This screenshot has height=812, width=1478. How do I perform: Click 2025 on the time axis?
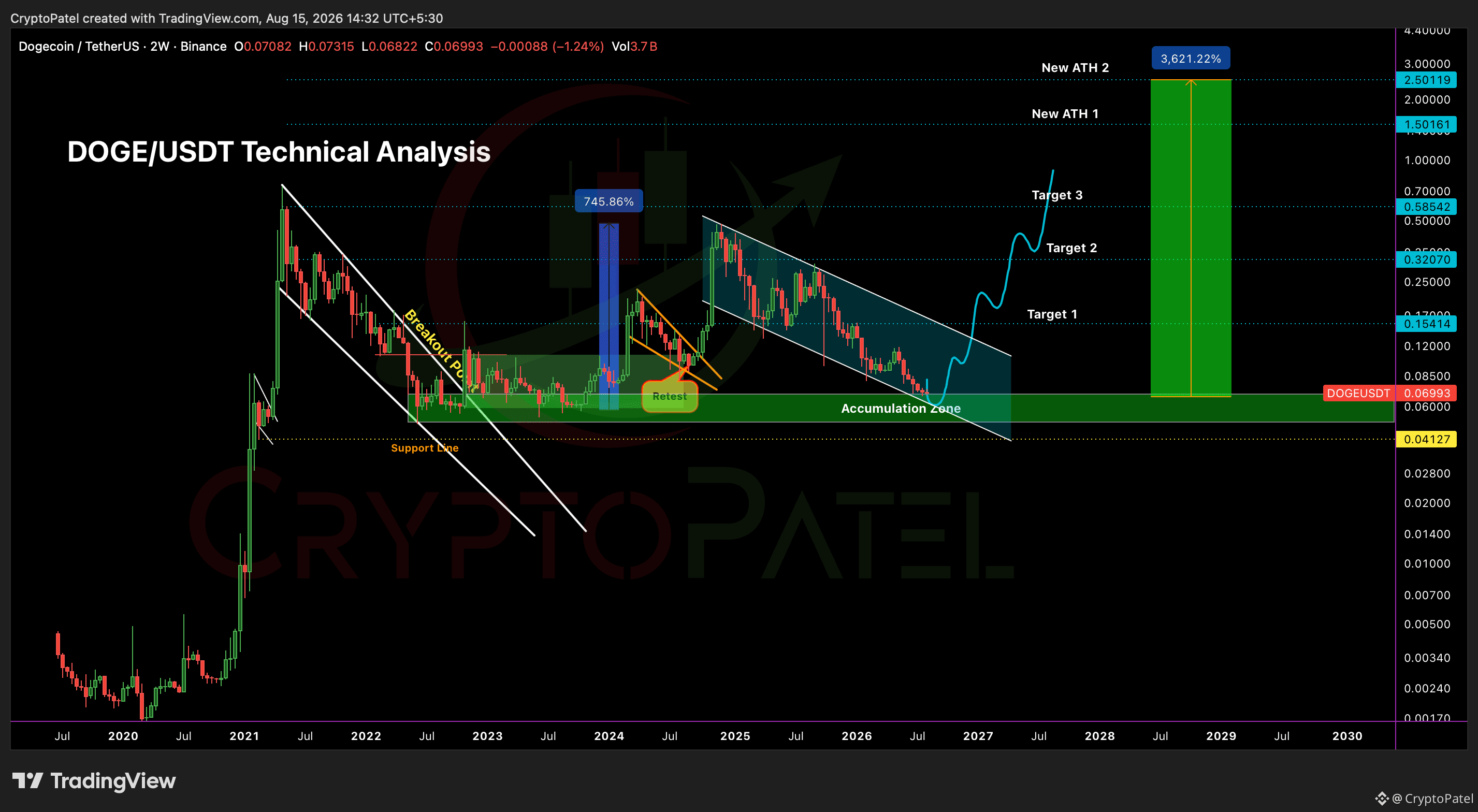[x=735, y=736]
